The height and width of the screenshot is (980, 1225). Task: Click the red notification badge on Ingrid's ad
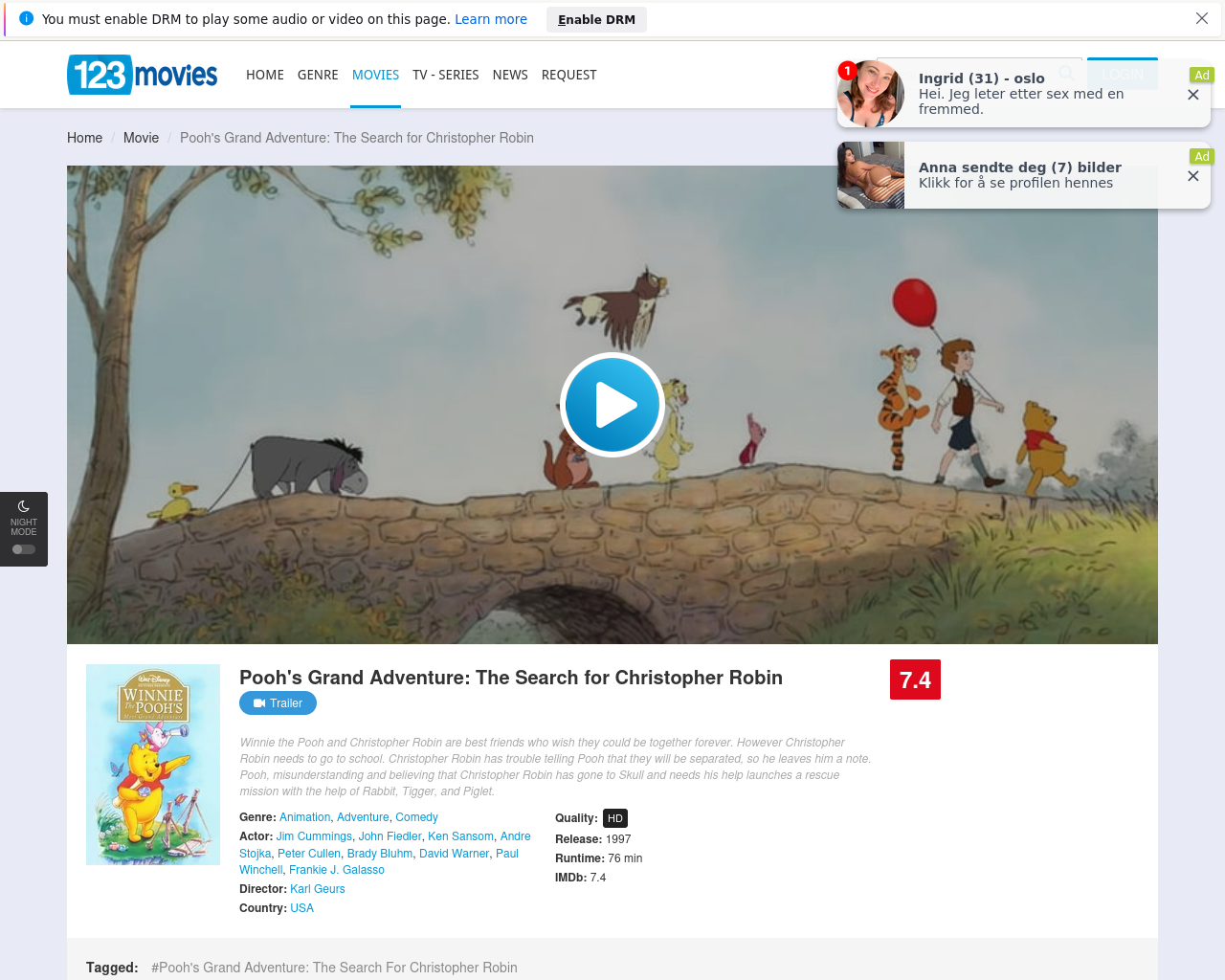(x=847, y=70)
